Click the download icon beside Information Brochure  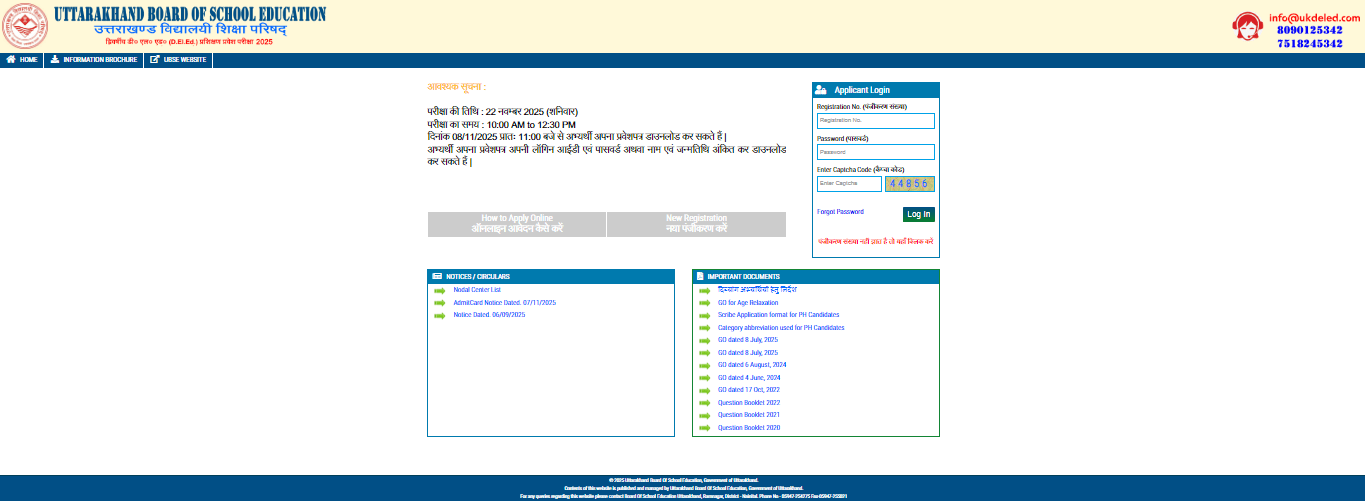click(x=55, y=60)
